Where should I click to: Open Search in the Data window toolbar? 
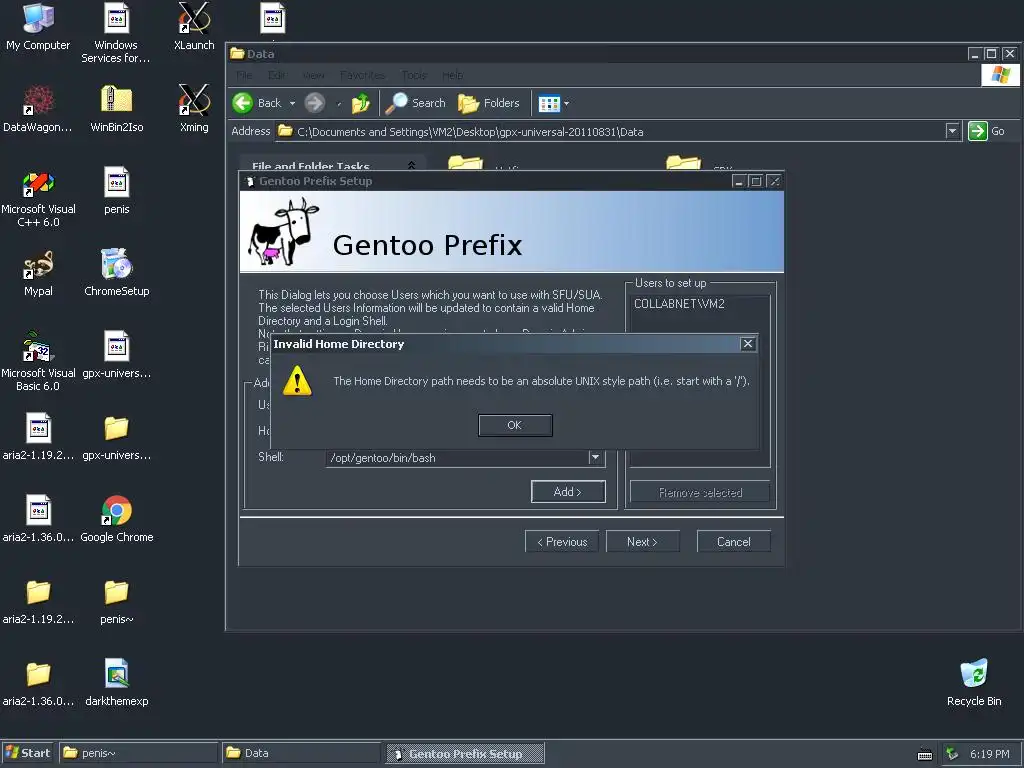[415, 103]
